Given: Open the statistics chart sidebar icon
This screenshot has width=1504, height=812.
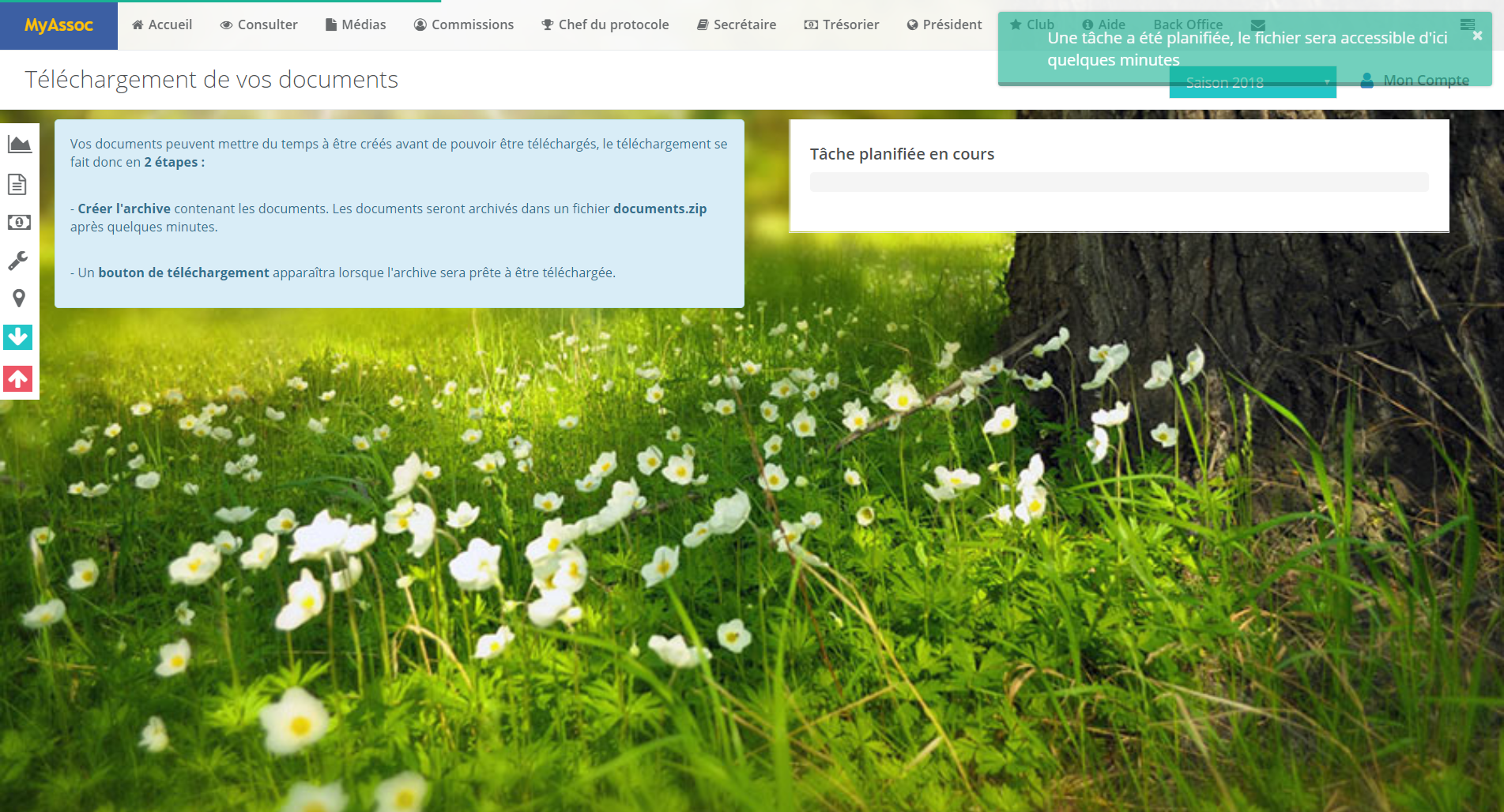Looking at the screenshot, I should click(19, 145).
